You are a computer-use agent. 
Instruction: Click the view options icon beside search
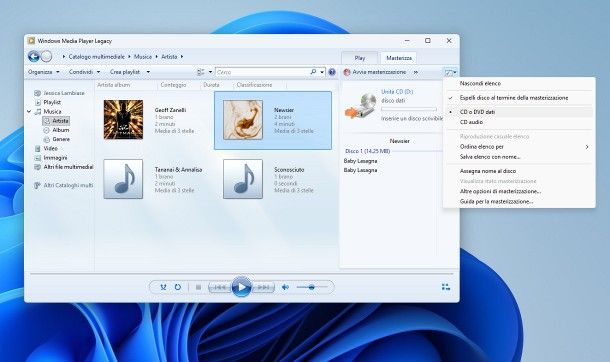201,72
